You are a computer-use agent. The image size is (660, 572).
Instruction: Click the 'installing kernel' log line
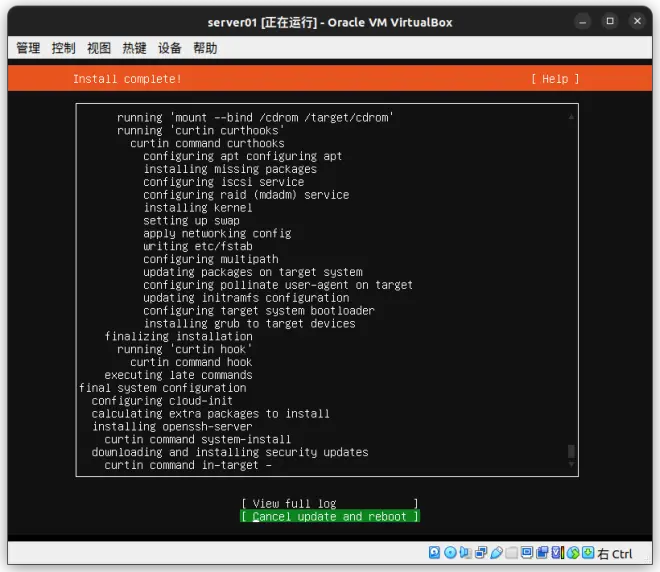(198, 208)
